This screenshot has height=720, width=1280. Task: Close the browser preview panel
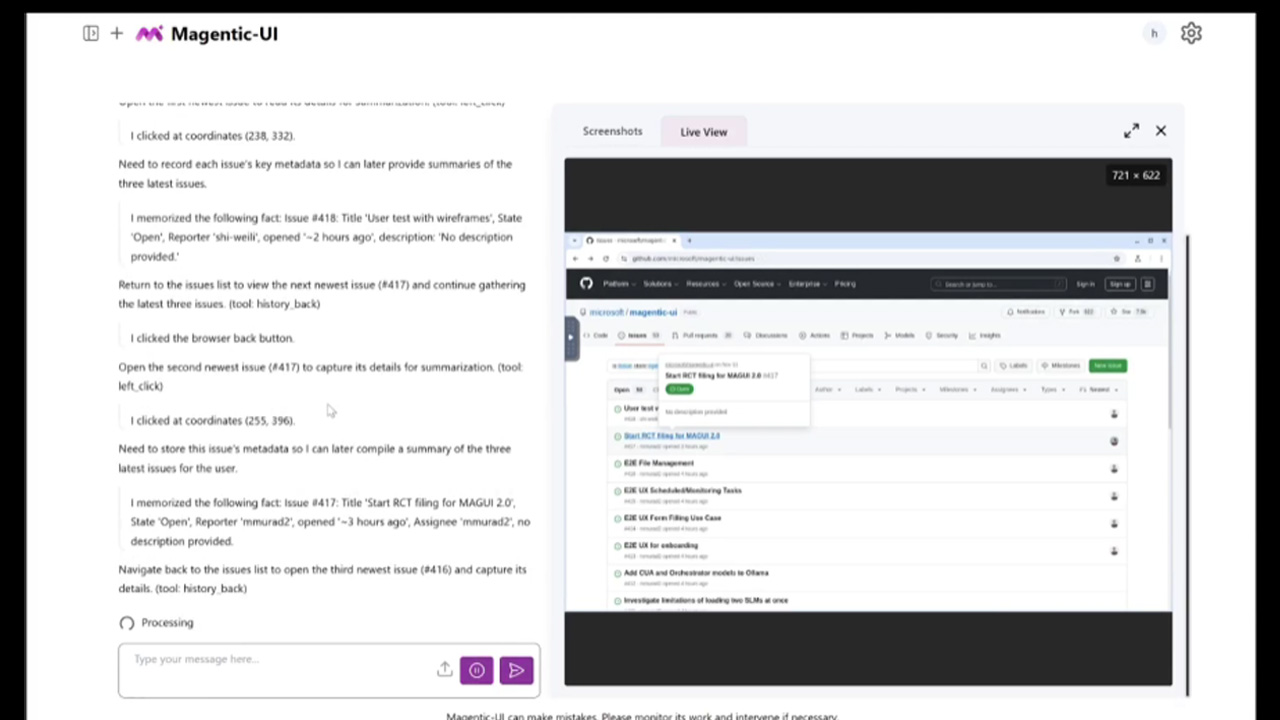[x=1161, y=131]
